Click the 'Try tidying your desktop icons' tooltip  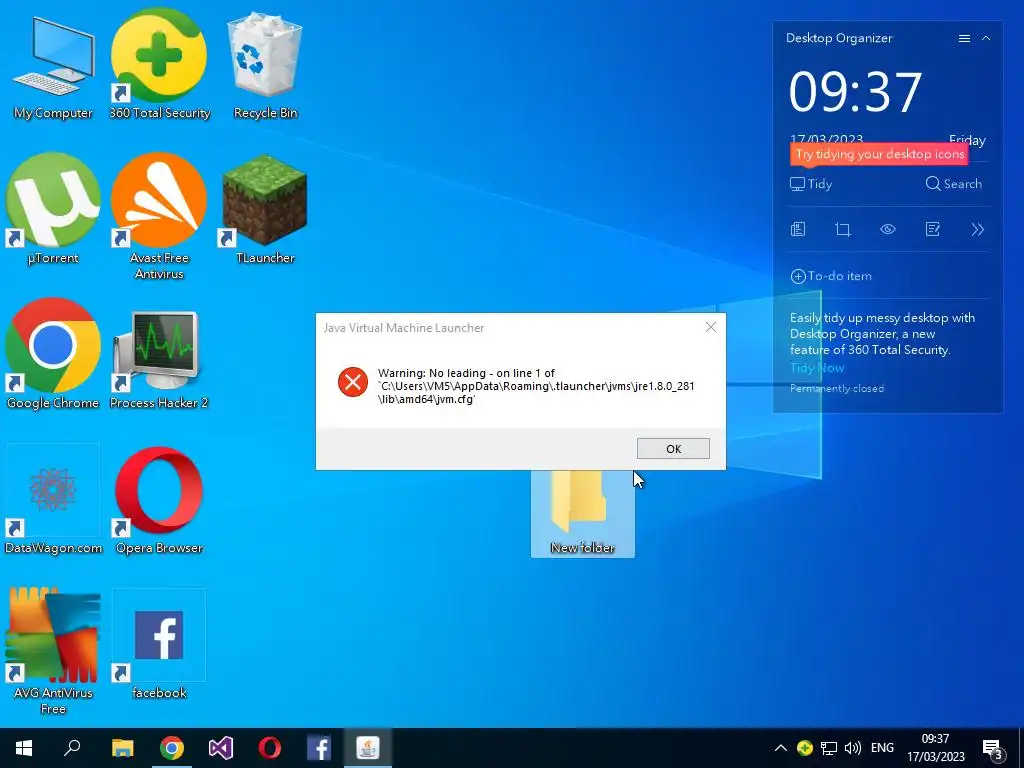tap(879, 154)
